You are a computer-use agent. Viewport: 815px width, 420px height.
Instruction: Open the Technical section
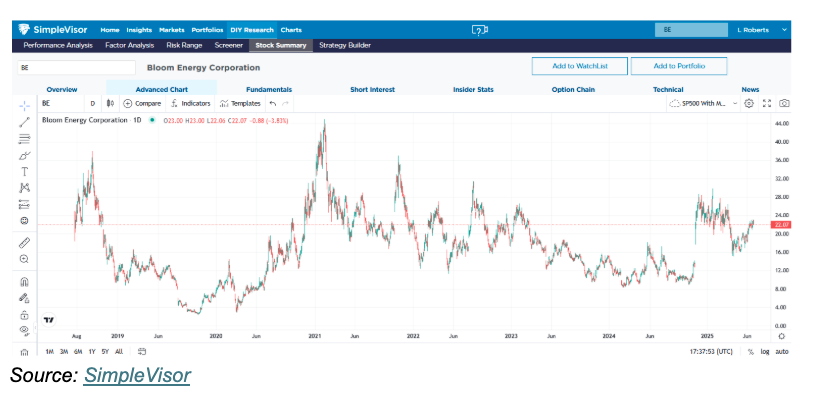point(668,89)
